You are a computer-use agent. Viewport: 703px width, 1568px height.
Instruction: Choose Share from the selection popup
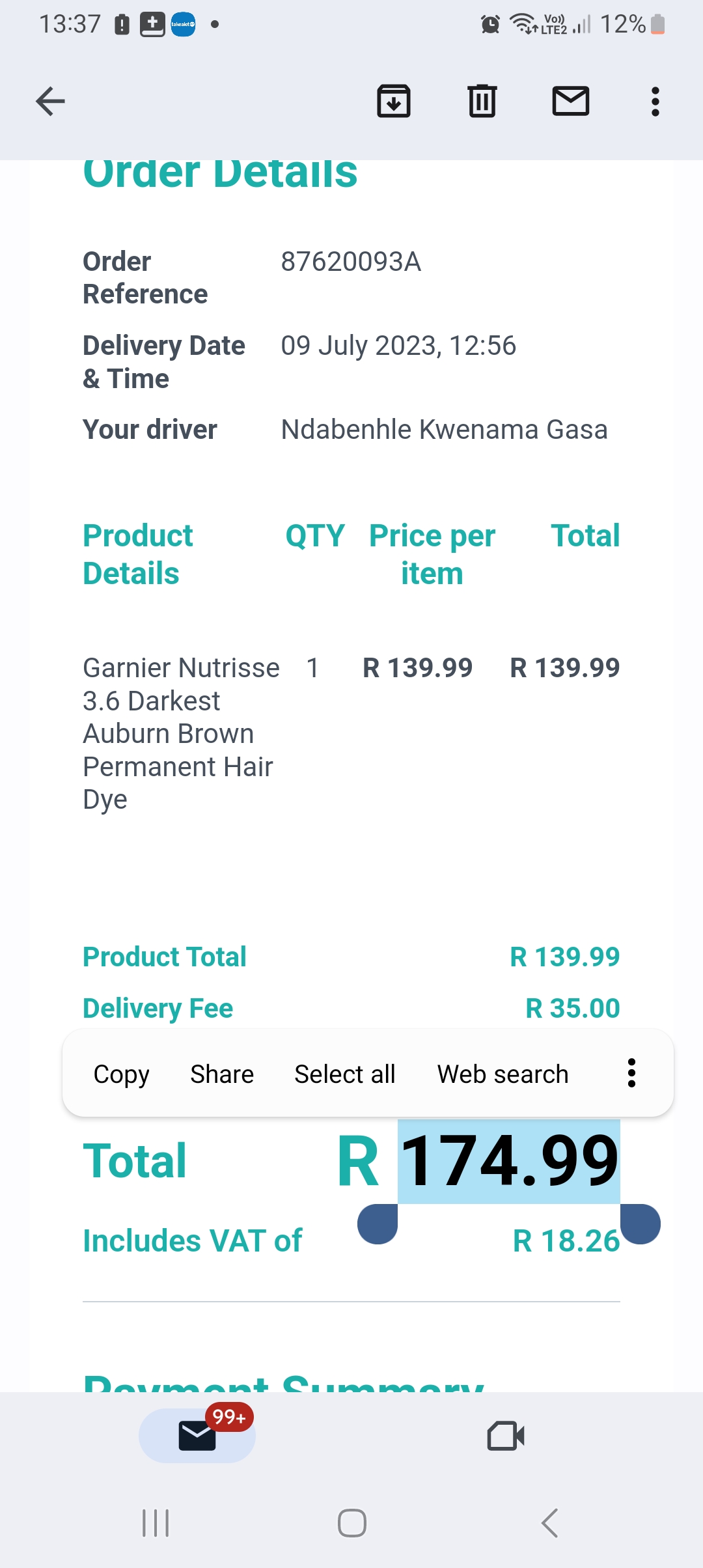coord(222,1074)
